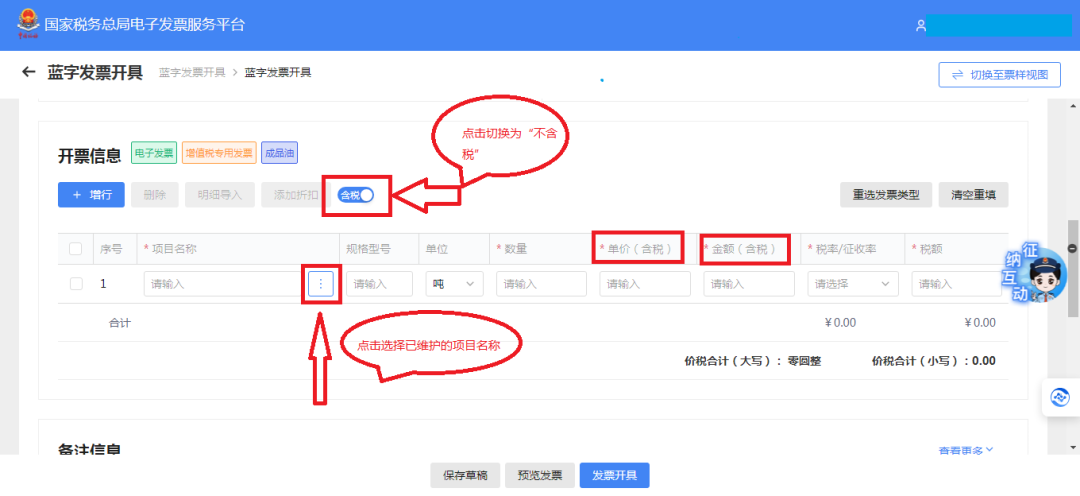Image resolution: width=1080 pixels, height=496 pixels.
Task: Click the 成品油 tag
Action: [279, 153]
